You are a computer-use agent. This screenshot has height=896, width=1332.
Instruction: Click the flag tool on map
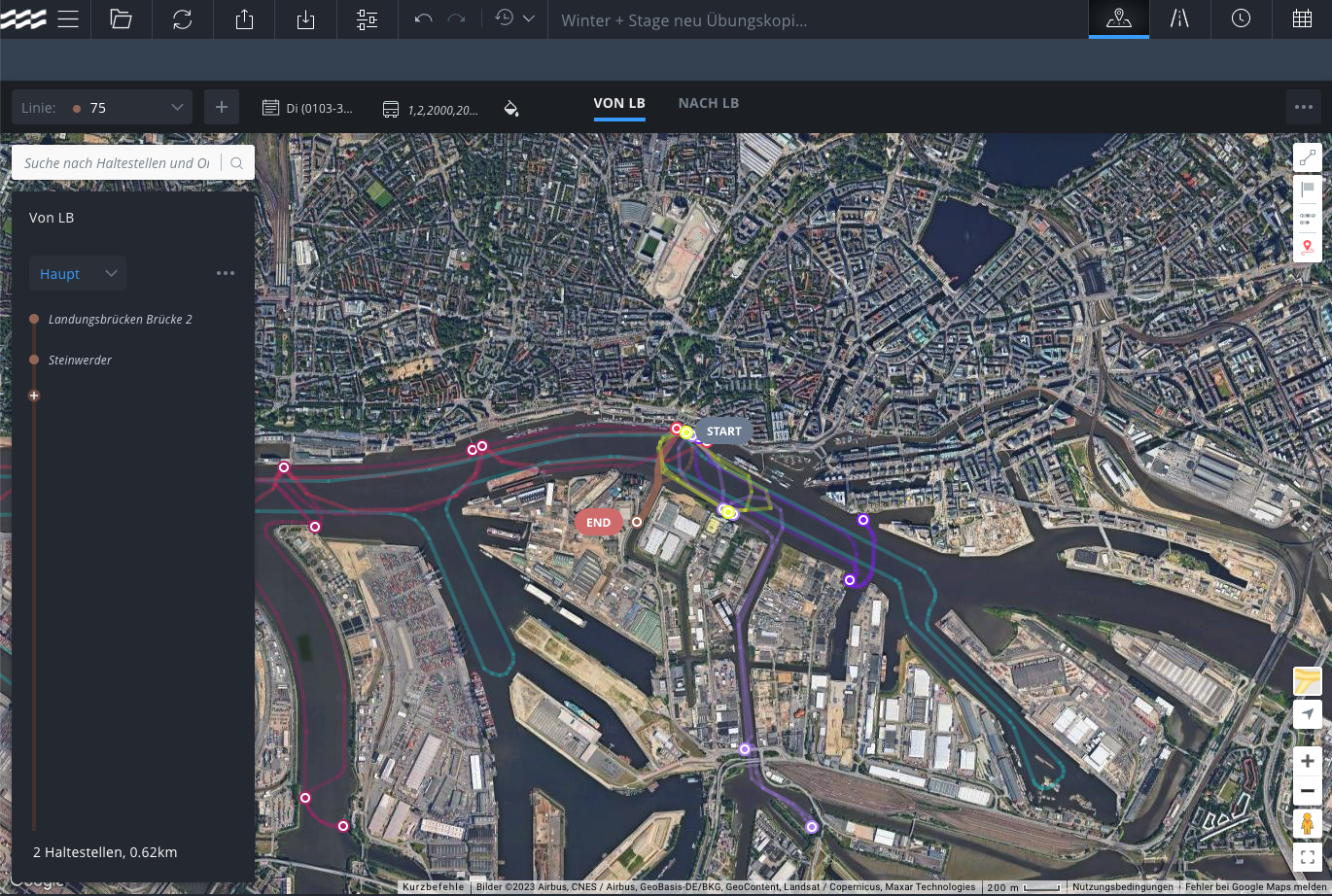1307,189
